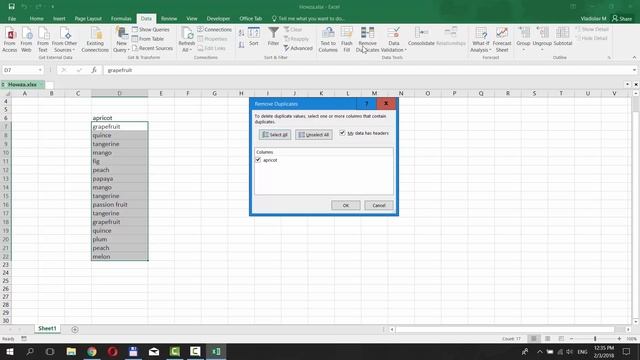Screen dimensions: 640x360
Task: Click the Windows Start button
Action: pyautogui.click(x=9, y=351)
